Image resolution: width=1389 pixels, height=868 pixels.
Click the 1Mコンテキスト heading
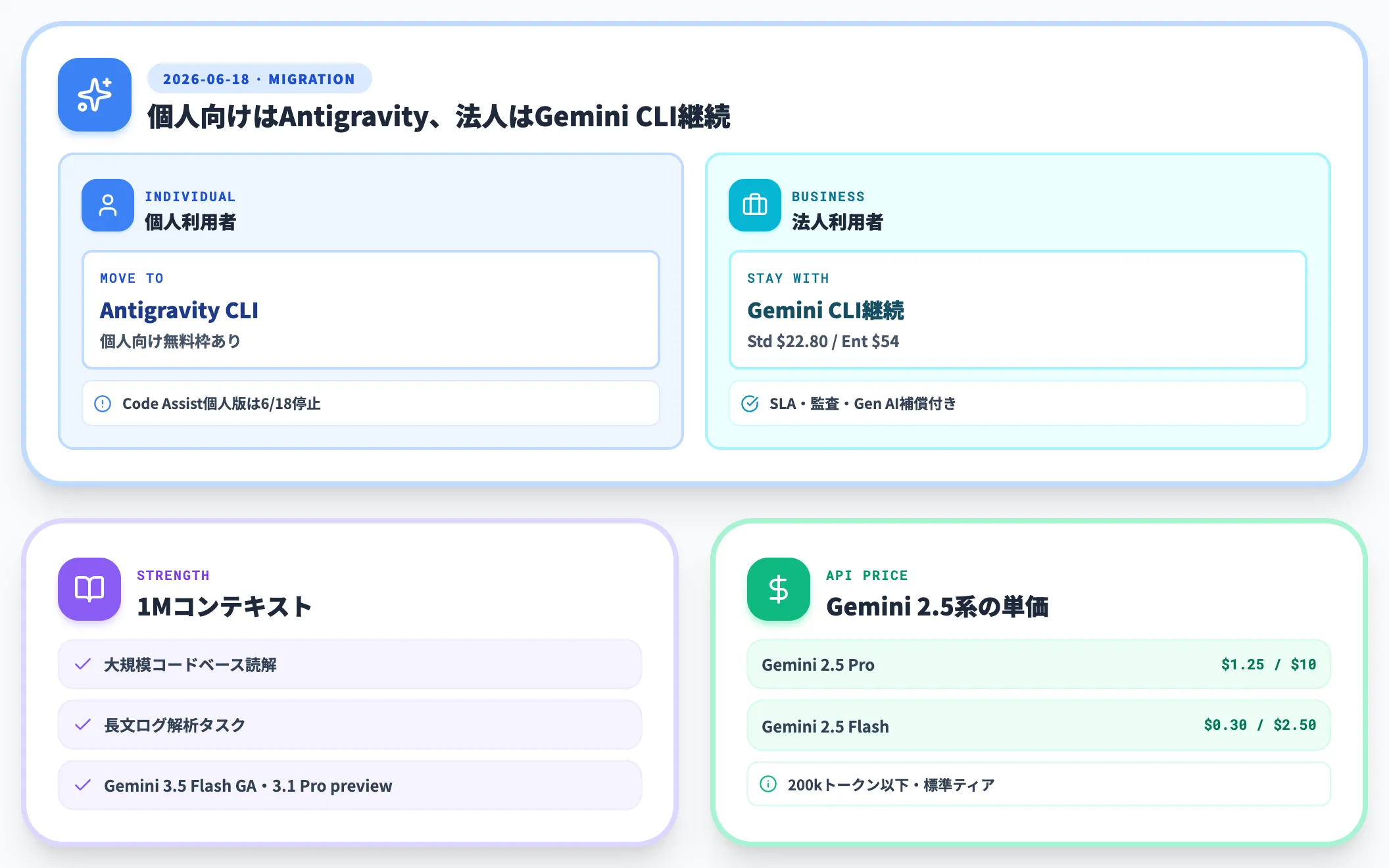click(224, 606)
